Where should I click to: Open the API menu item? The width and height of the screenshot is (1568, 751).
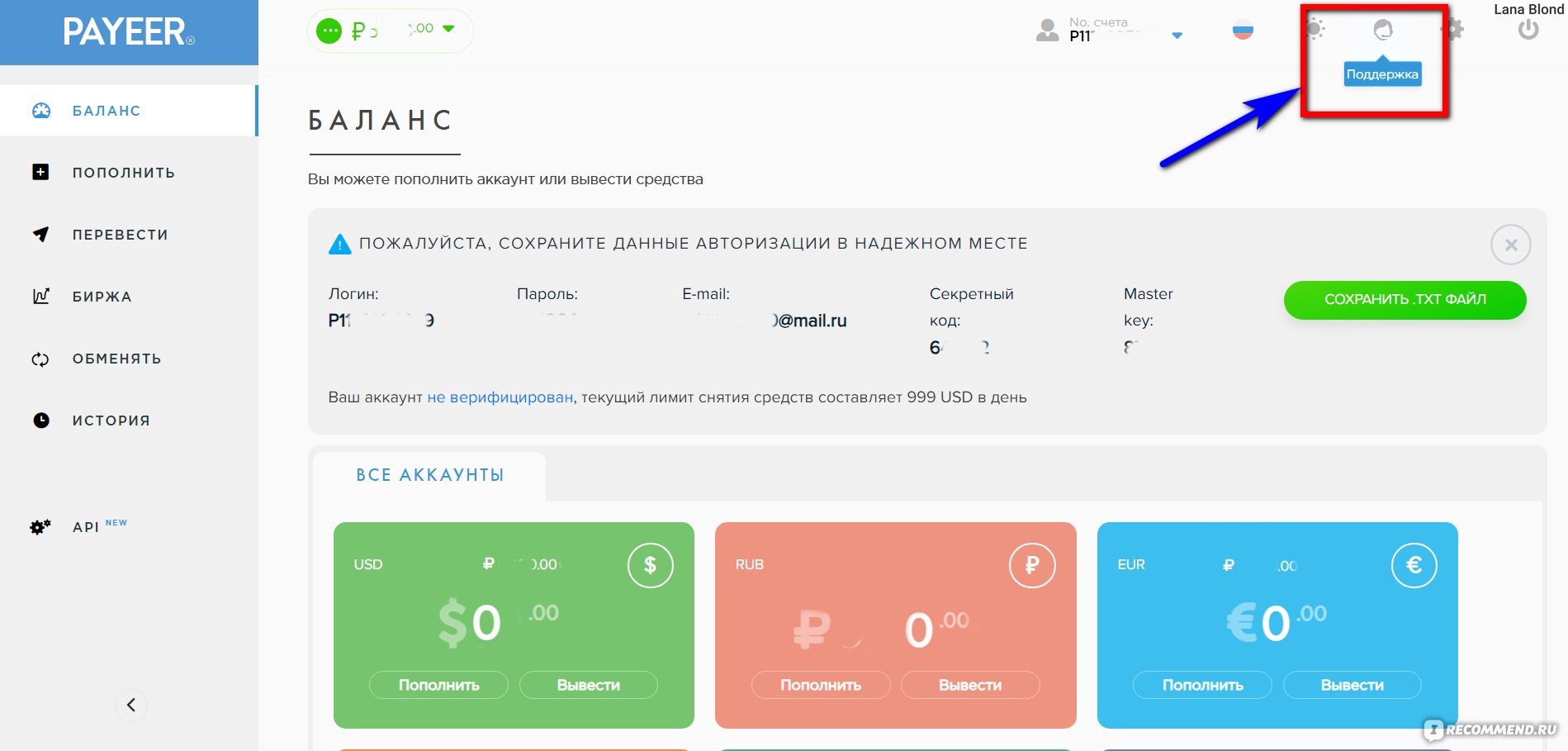(x=99, y=526)
